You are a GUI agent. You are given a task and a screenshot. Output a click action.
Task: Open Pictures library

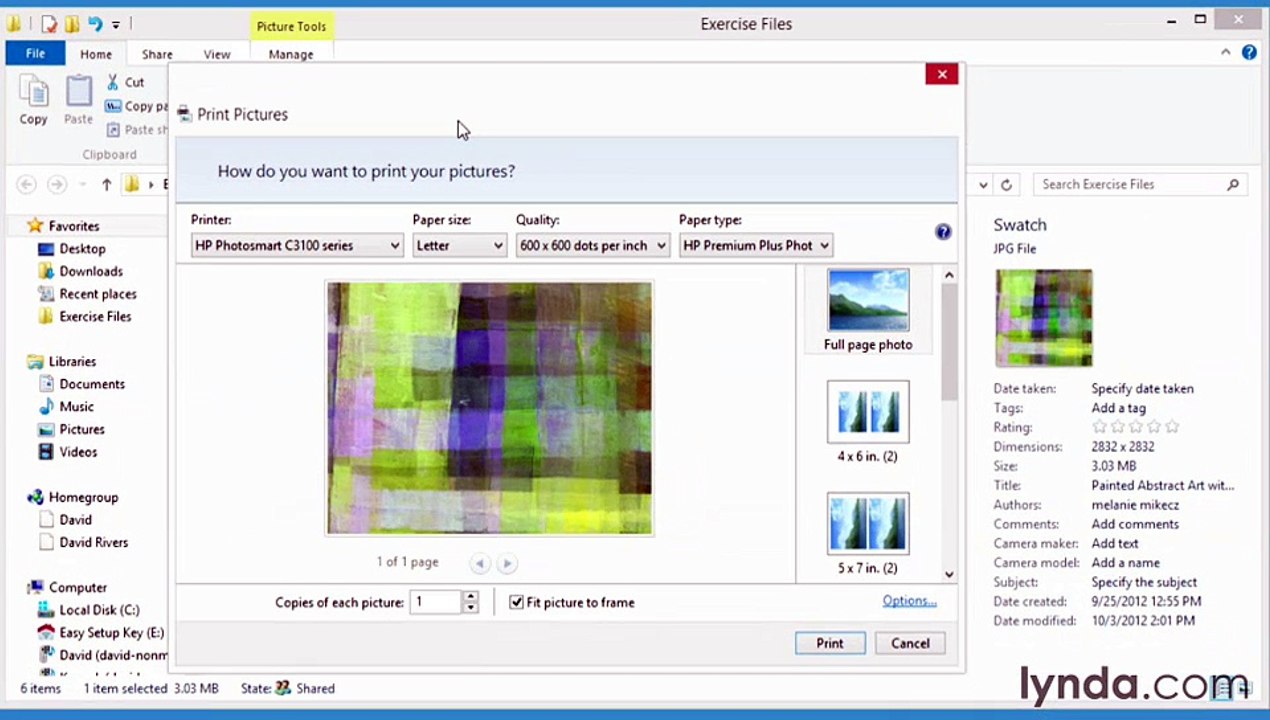(82, 429)
